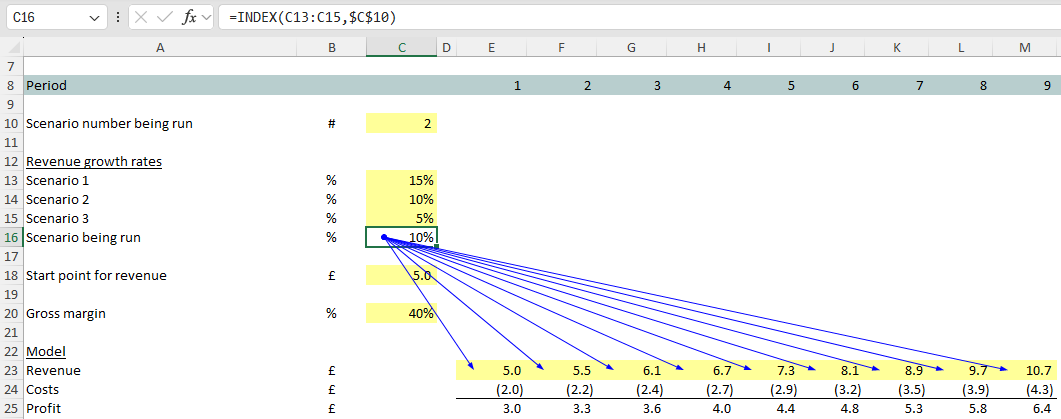This screenshot has width=1061, height=419.
Task: Select the column A header
Action: pyautogui.click(x=160, y=47)
